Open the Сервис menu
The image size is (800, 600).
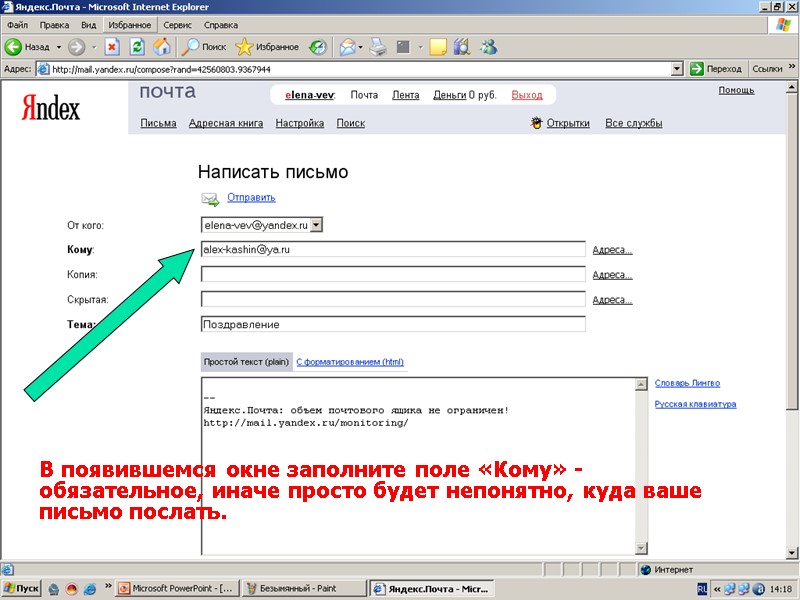(x=178, y=24)
